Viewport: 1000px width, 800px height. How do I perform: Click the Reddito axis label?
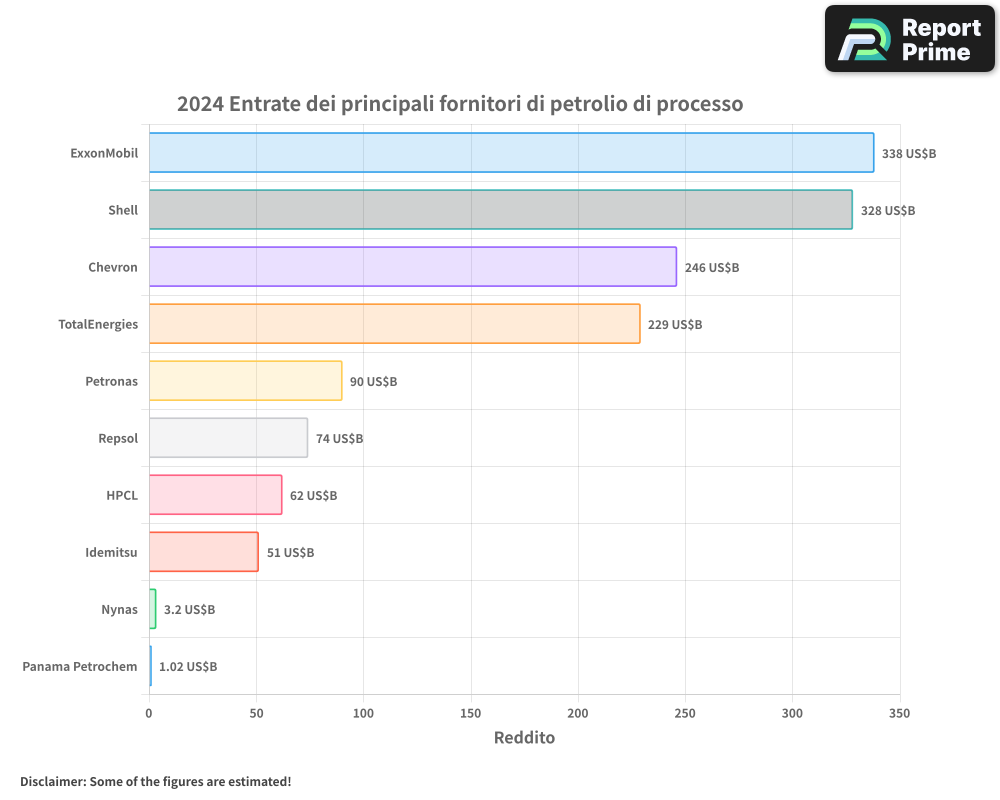click(x=524, y=738)
